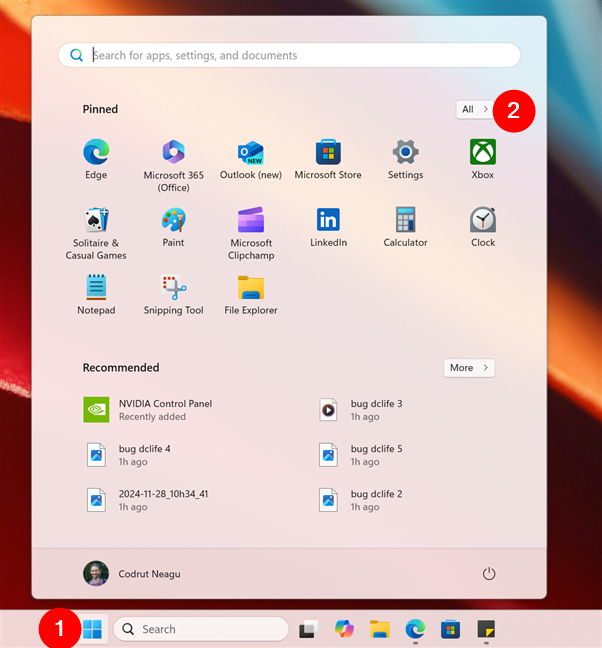This screenshot has height=648, width=602.
Task: Click the power button icon
Action: [489, 574]
